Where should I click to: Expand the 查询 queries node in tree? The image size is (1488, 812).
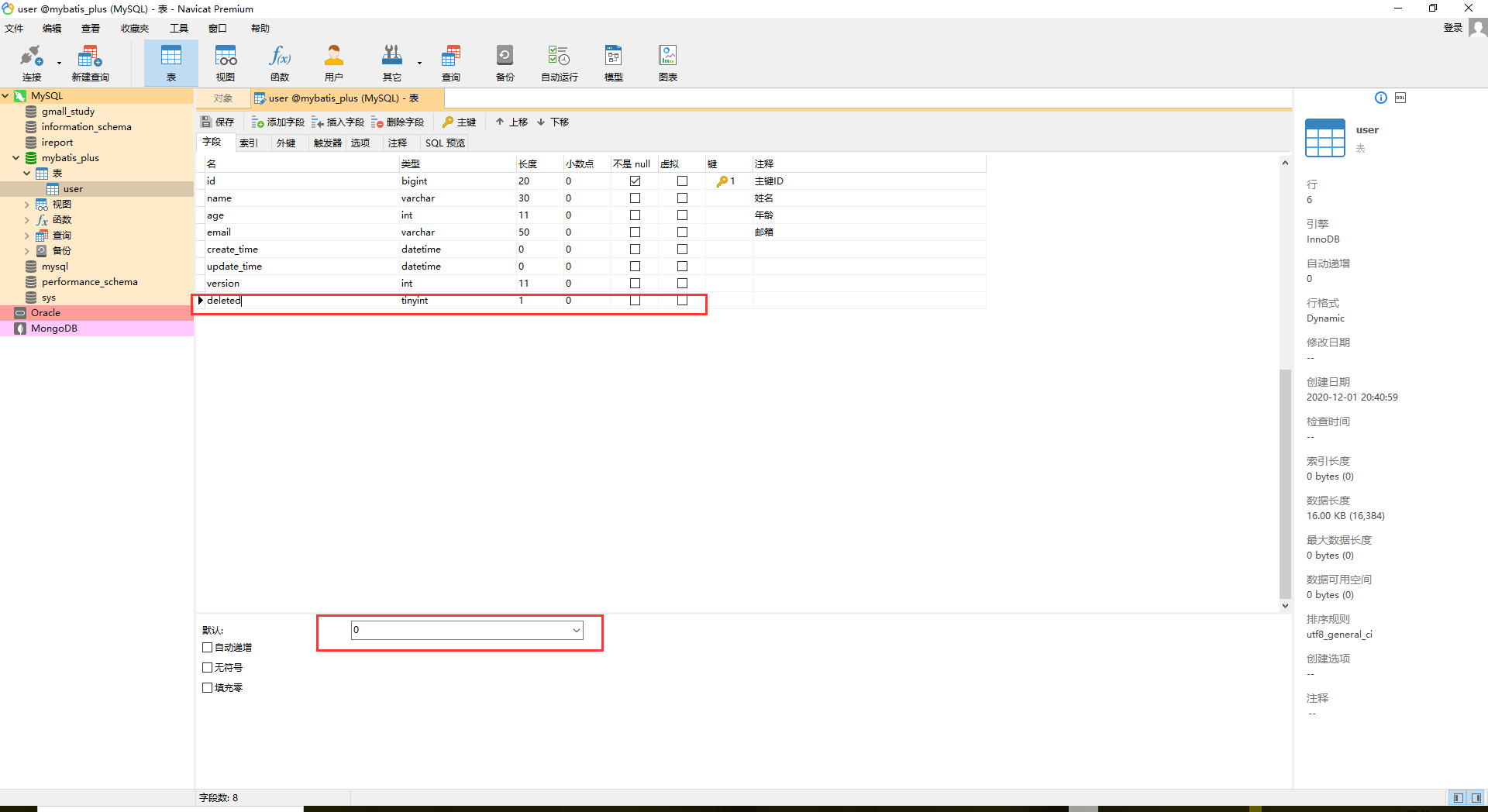point(27,236)
